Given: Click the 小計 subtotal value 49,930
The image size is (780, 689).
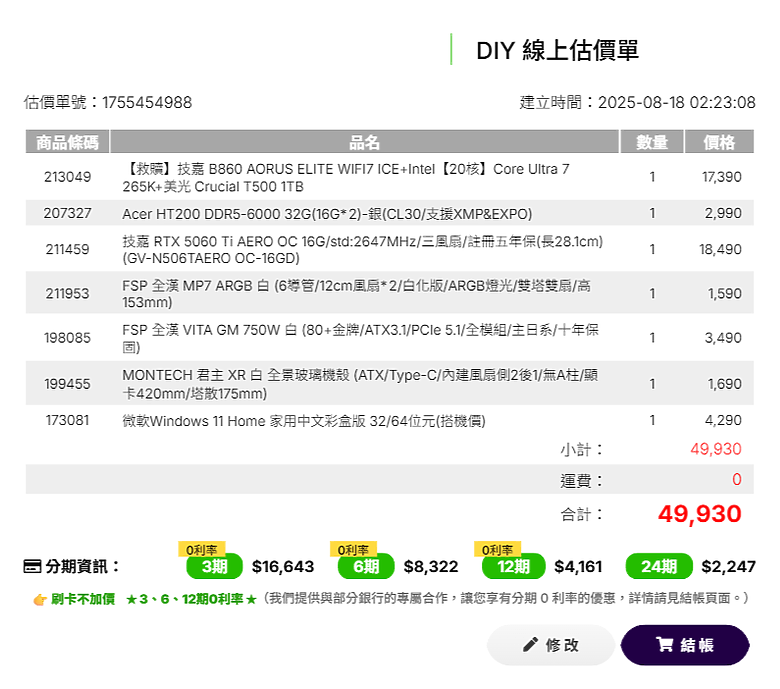Looking at the screenshot, I should (716, 449).
